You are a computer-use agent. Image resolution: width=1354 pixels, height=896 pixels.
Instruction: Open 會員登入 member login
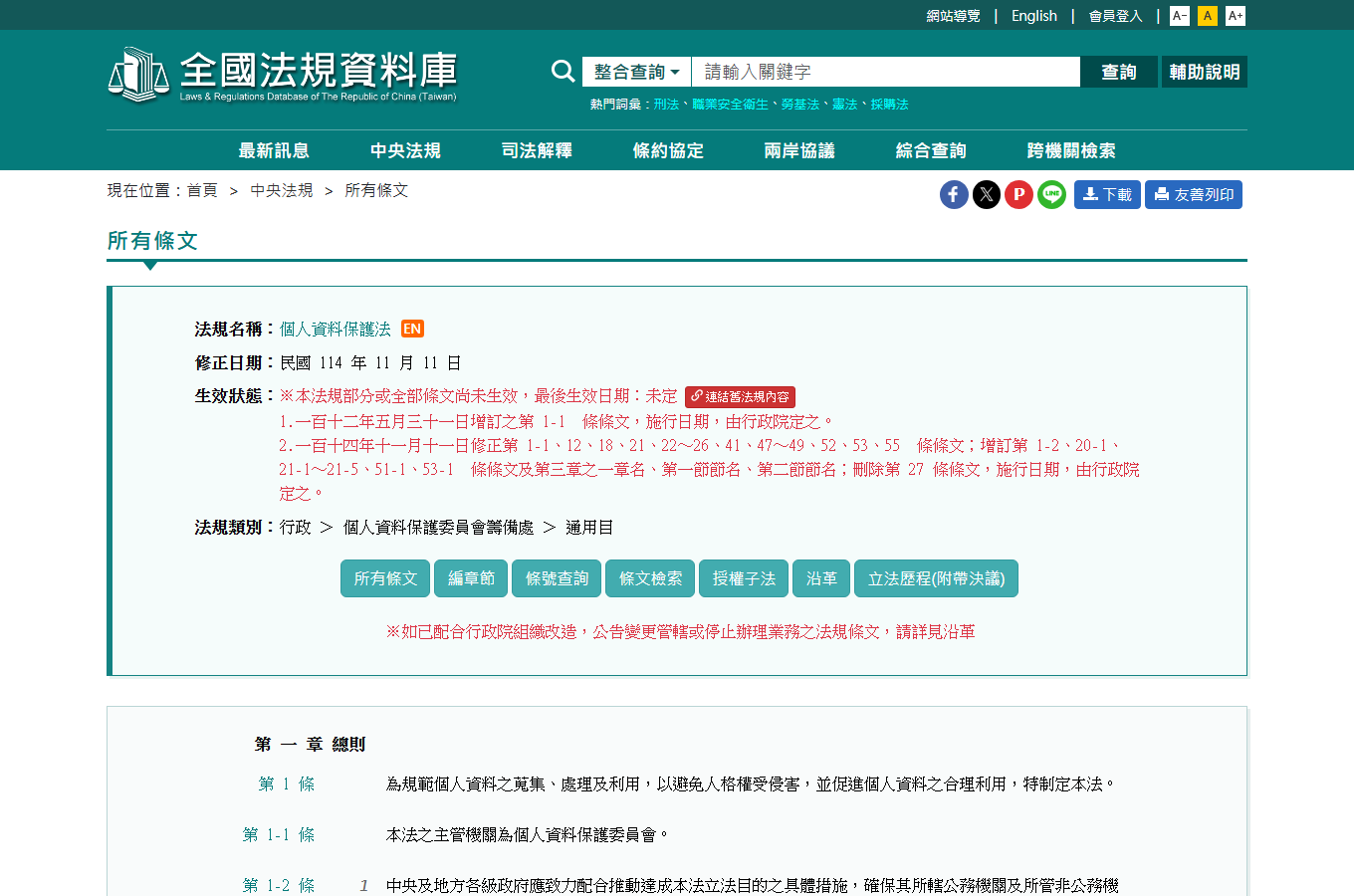click(x=1115, y=16)
